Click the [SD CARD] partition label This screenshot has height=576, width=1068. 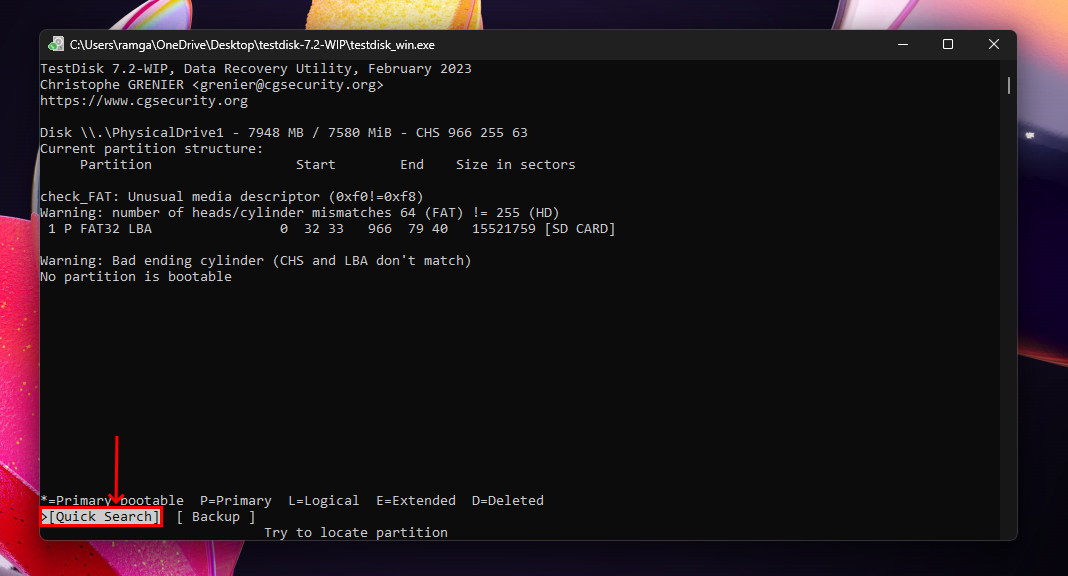(x=580, y=229)
